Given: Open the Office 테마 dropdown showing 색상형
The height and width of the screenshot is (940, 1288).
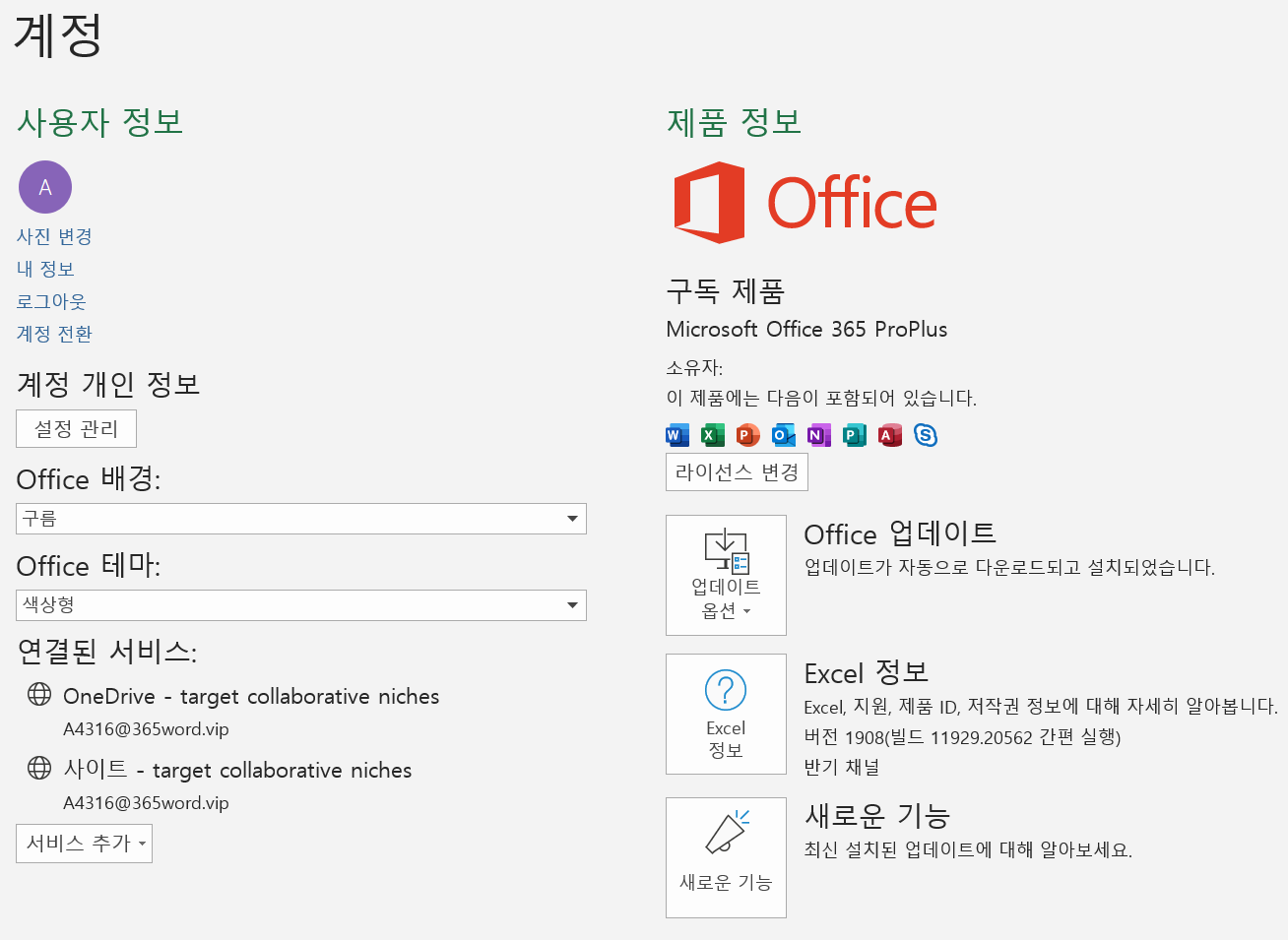Looking at the screenshot, I should (x=300, y=605).
